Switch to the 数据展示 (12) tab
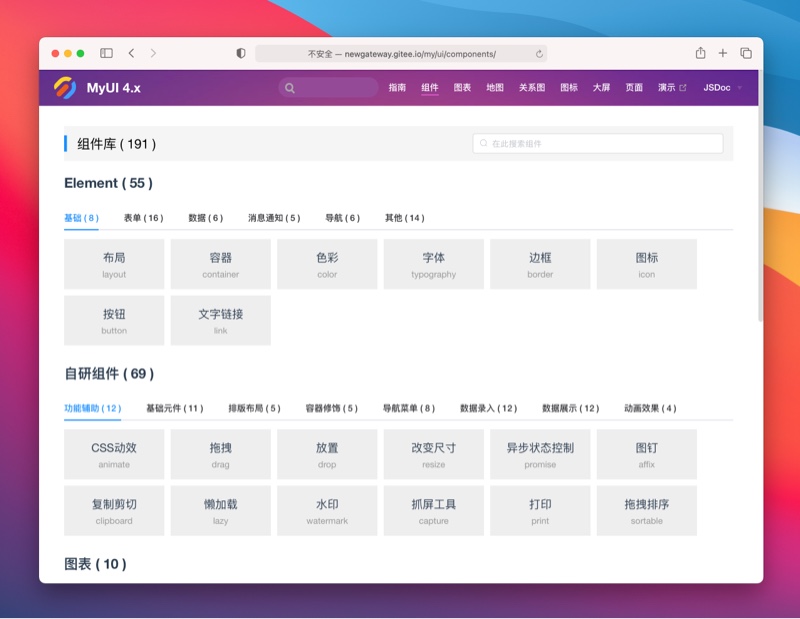Screen dimensions: 800x619 (570, 408)
